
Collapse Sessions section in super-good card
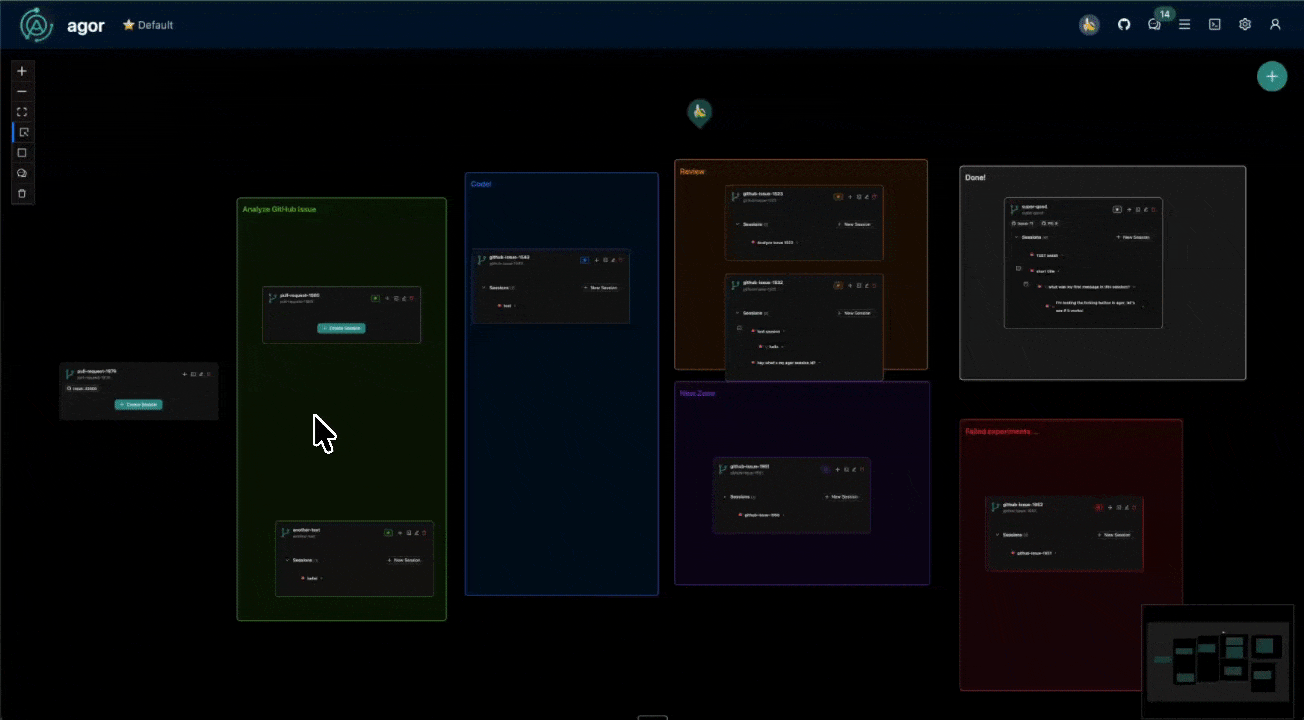point(1016,237)
